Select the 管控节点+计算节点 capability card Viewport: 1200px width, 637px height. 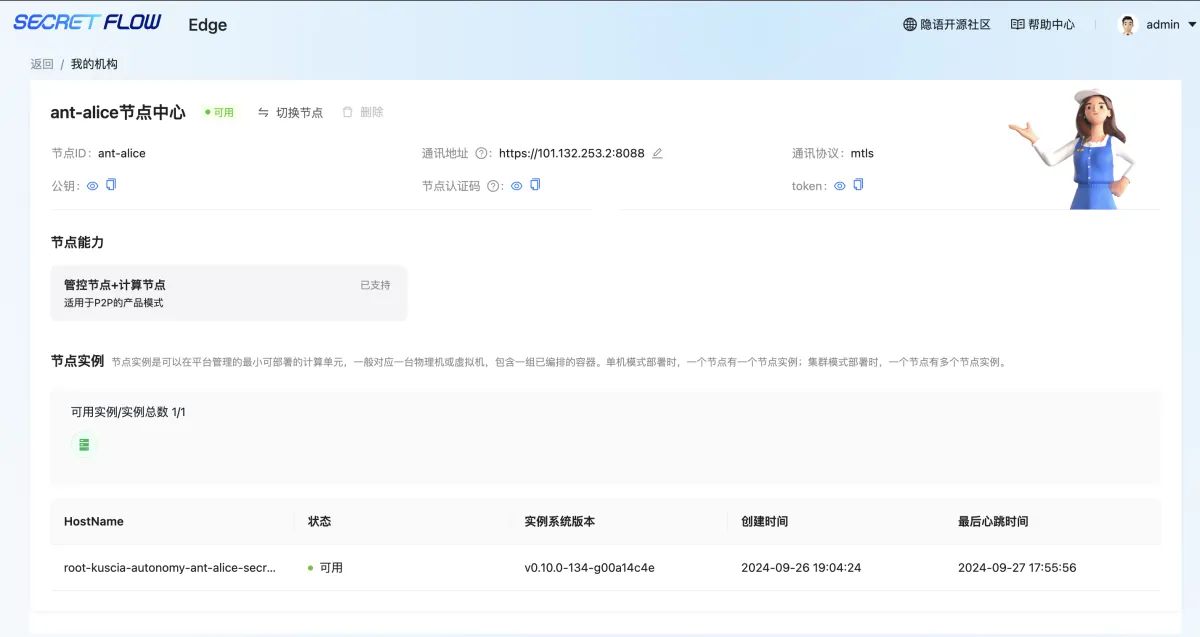click(x=229, y=293)
